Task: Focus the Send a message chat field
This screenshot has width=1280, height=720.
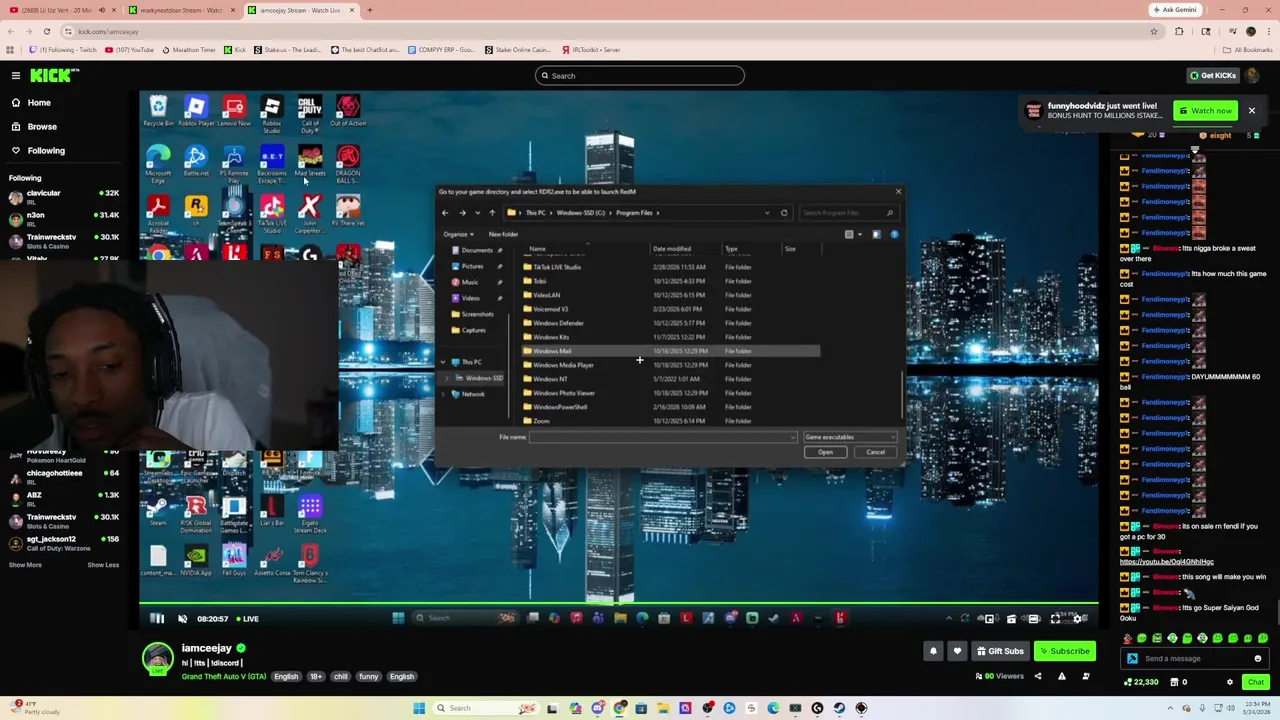Action: click(1195, 658)
